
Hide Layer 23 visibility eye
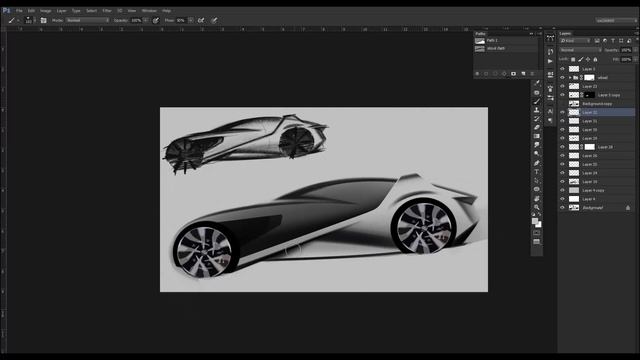562,86
